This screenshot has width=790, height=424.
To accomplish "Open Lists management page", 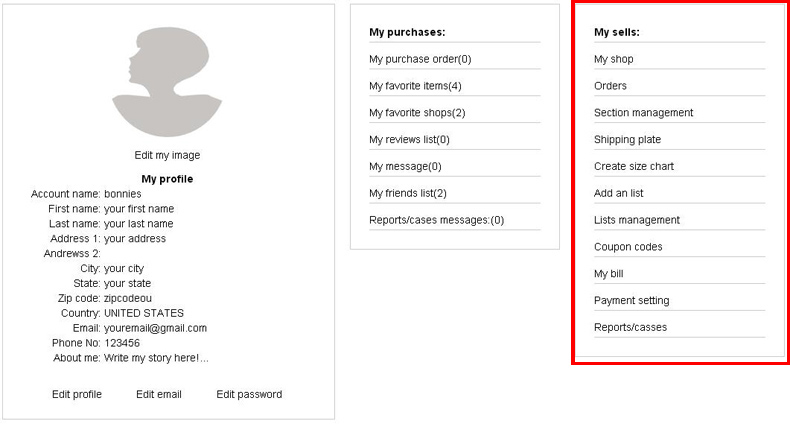I will 636,220.
